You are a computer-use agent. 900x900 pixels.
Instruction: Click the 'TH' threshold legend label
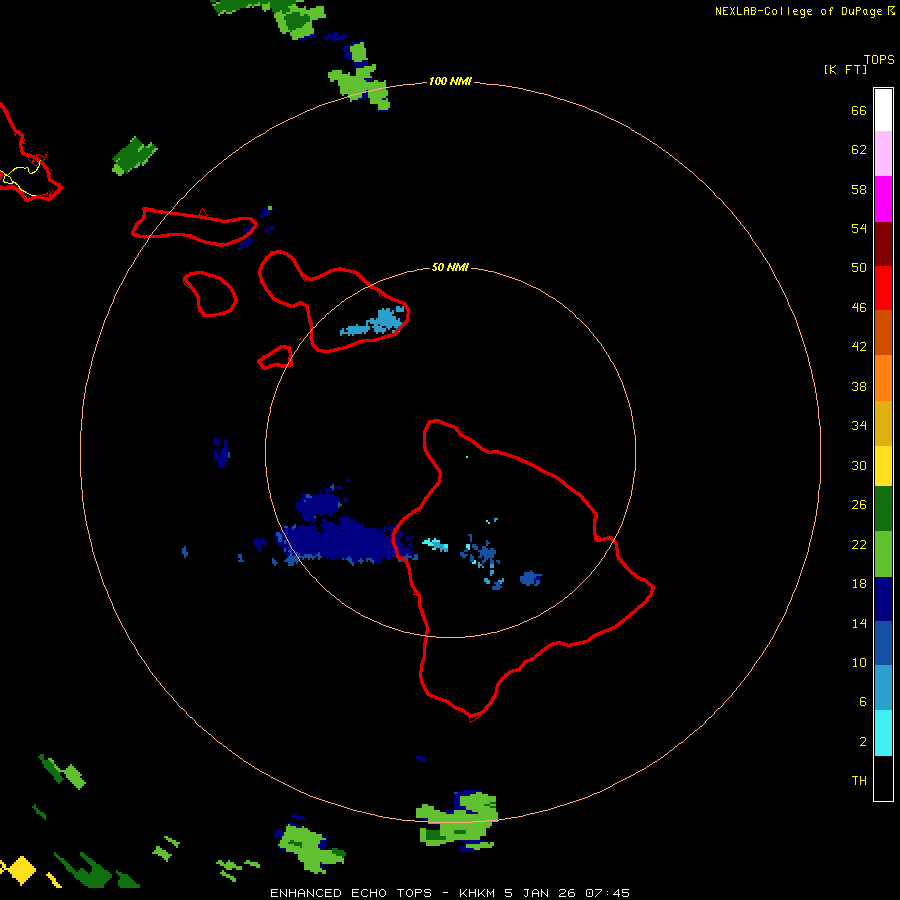click(x=859, y=781)
